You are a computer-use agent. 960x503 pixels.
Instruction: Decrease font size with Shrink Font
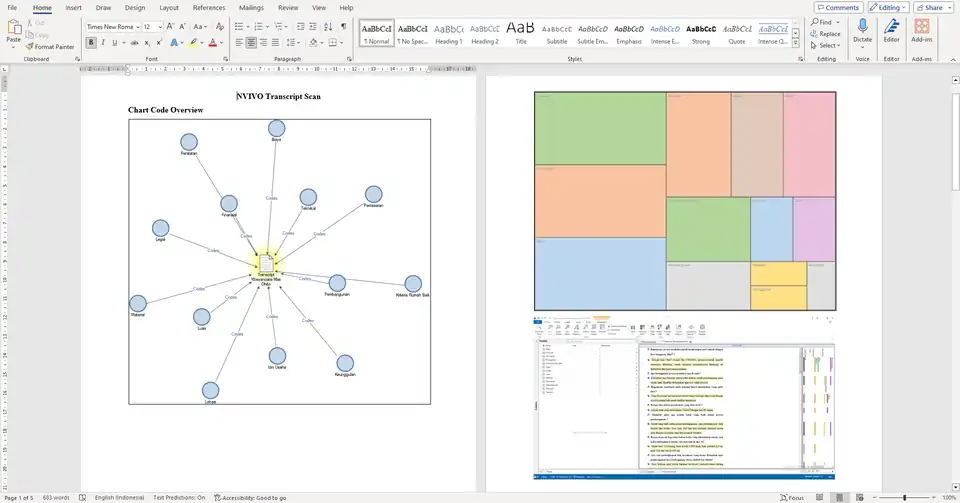182,27
